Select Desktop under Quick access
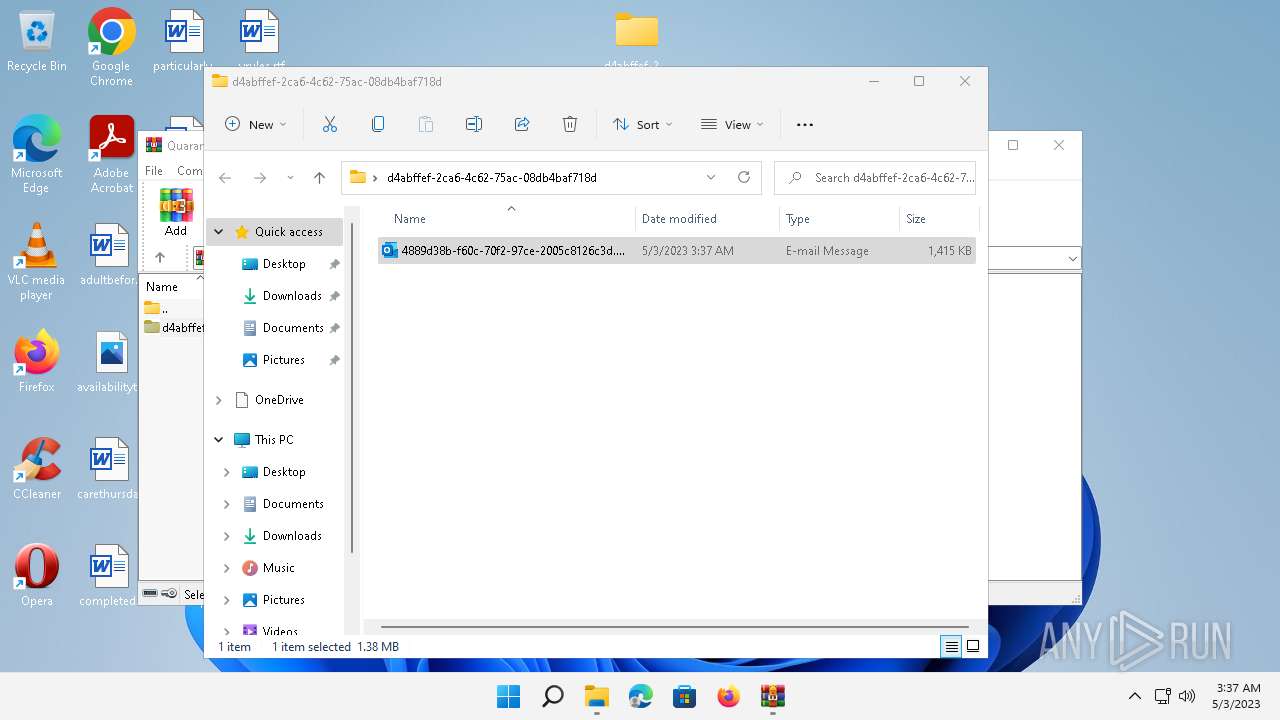 point(284,264)
